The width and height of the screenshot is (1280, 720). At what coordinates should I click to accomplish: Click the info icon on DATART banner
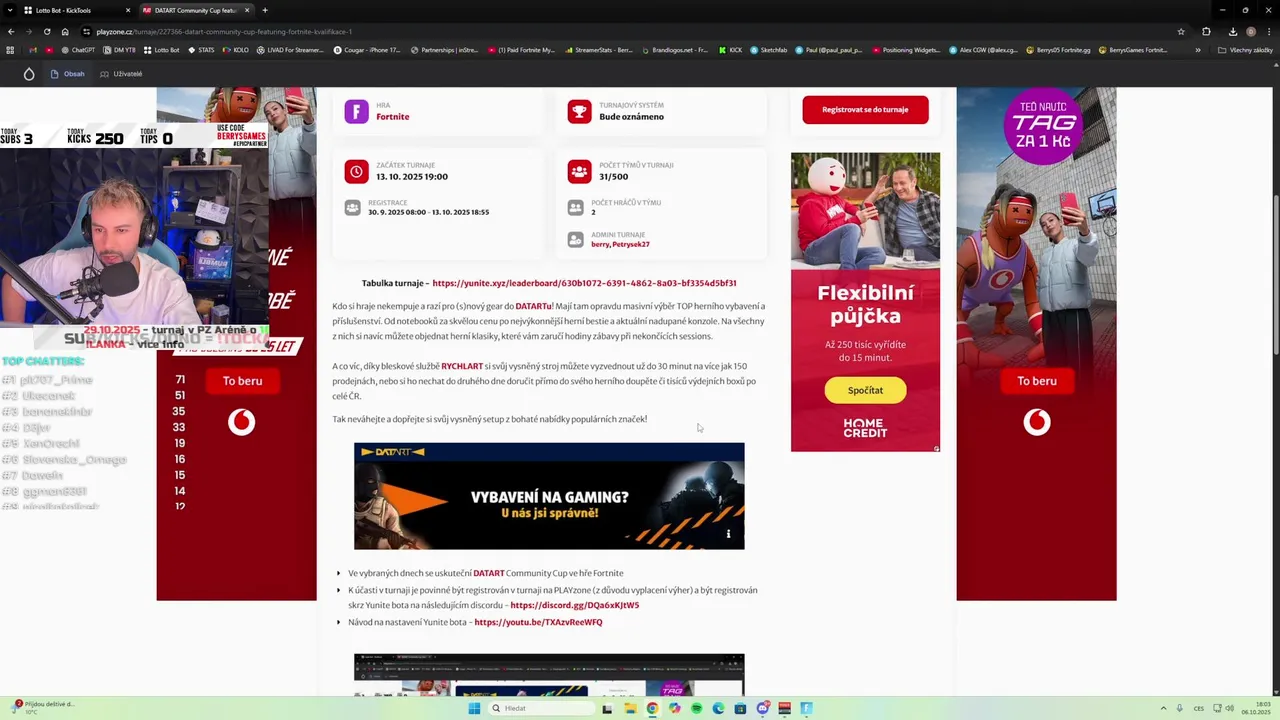tap(728, 534)
